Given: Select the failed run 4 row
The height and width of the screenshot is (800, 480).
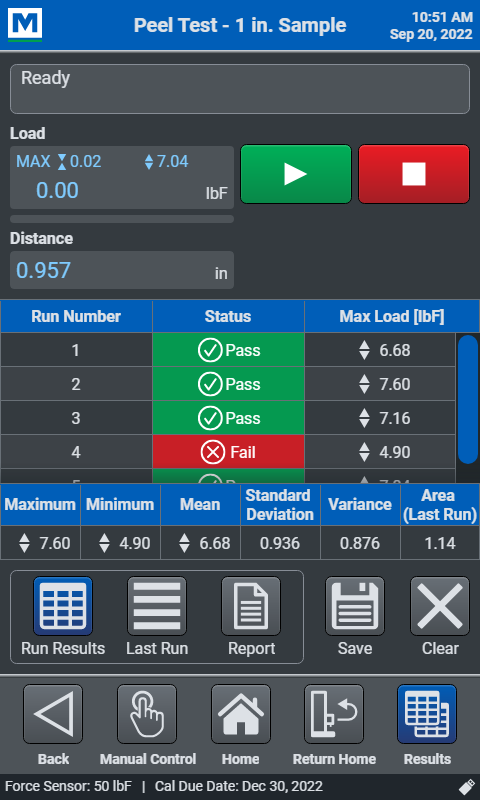Looking at the screenshot, I should pyautogui.click(x=228, y=452).
